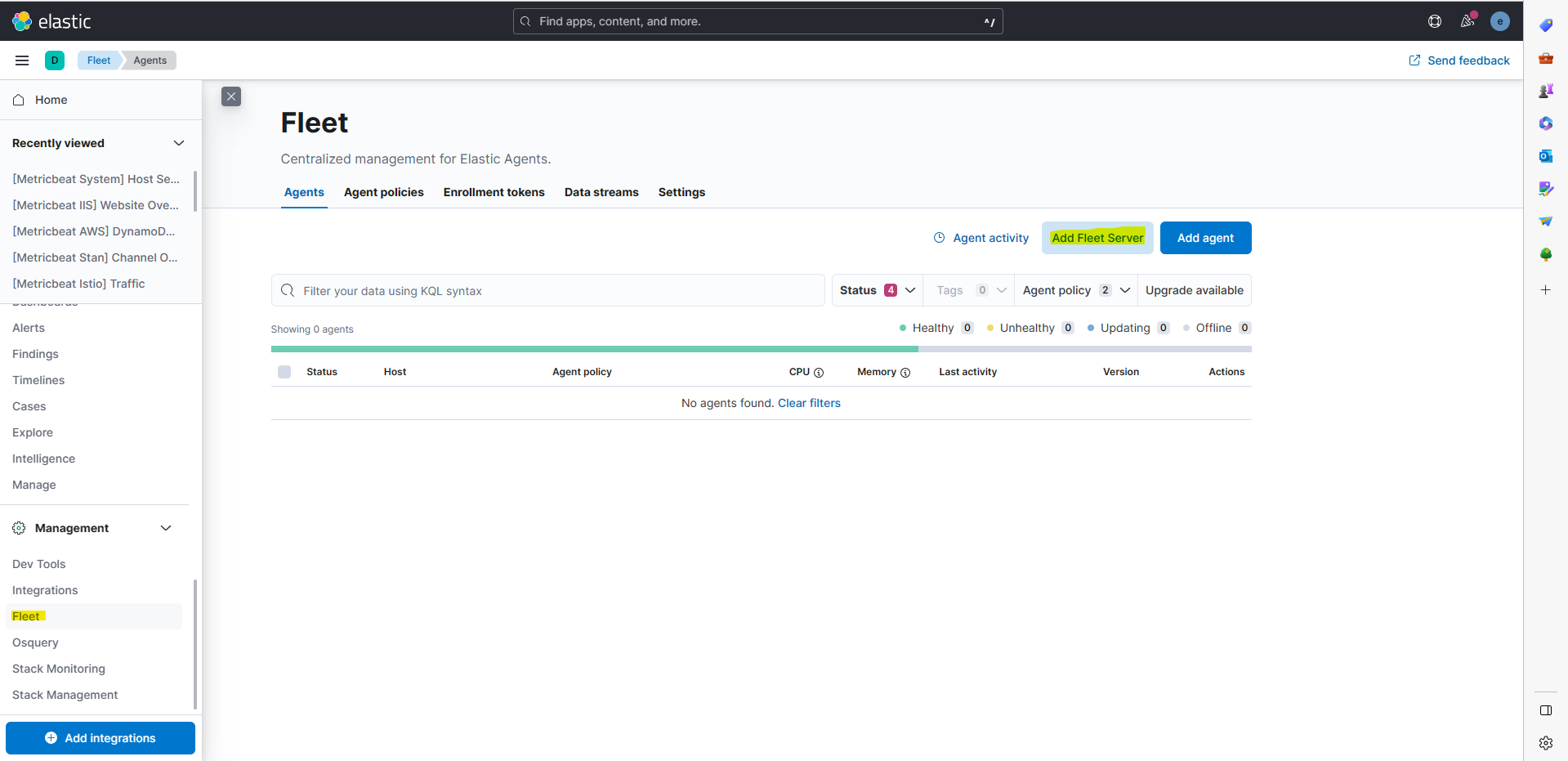Open the browser sidebar settings gear

1546,743
